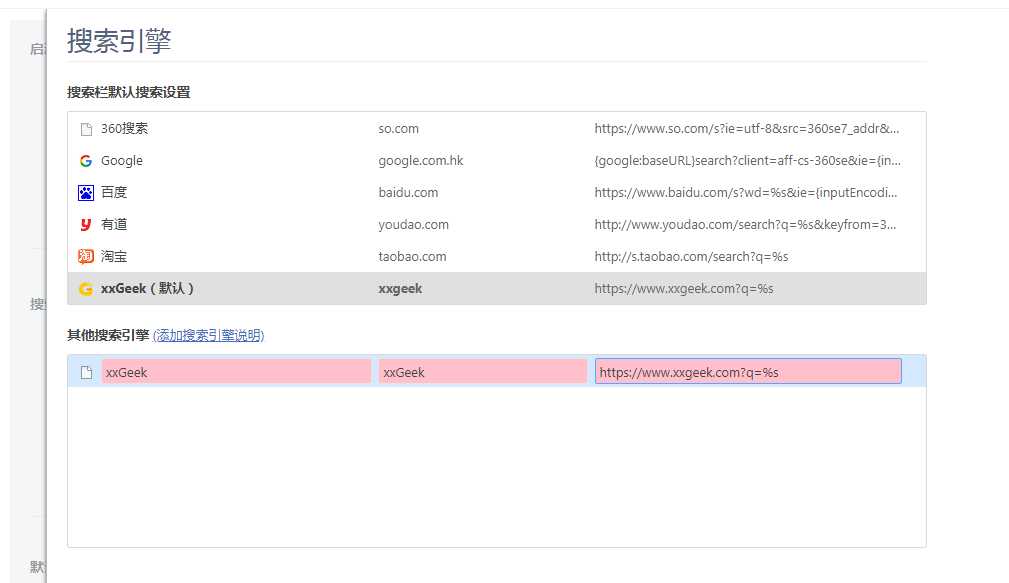This screenshot has width=1009, height=583.
Task: Click the youdao.com keyword
Action: (x=413, y=225)
